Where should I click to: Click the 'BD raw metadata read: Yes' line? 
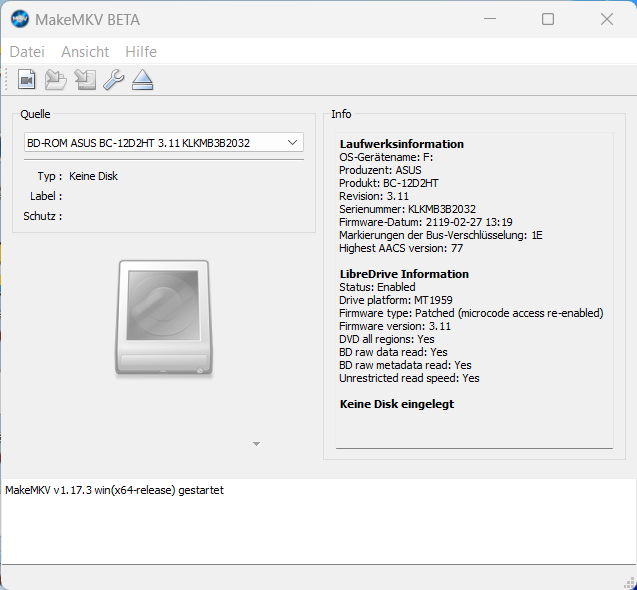[x=405, y=365]
